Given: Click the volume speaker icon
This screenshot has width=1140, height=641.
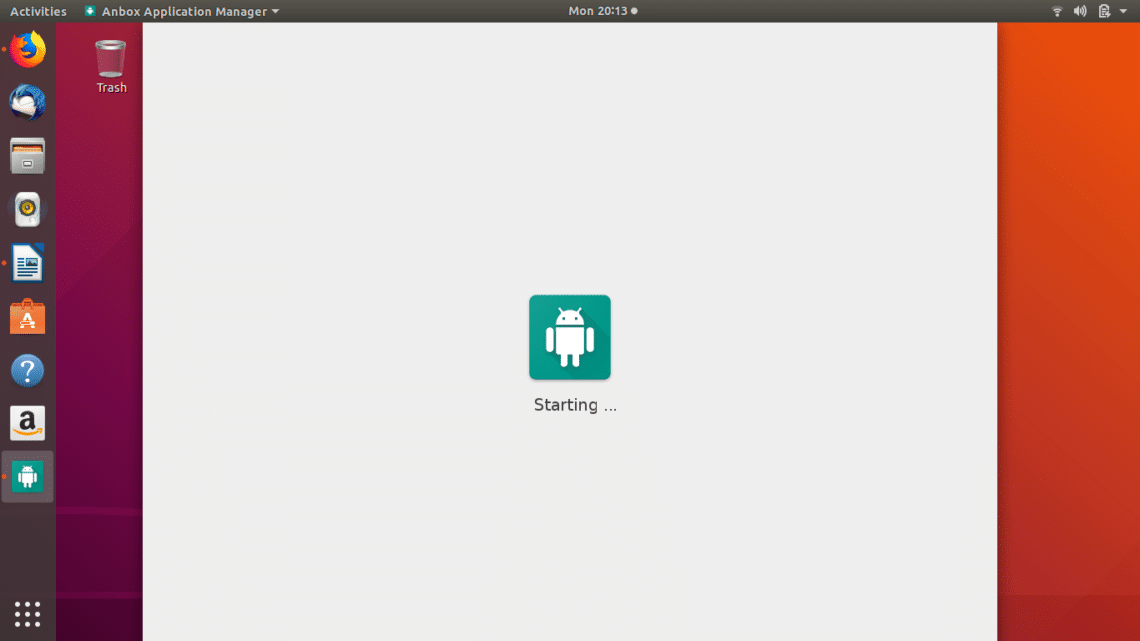Looking at the screenshot, I should (1080, 11).
